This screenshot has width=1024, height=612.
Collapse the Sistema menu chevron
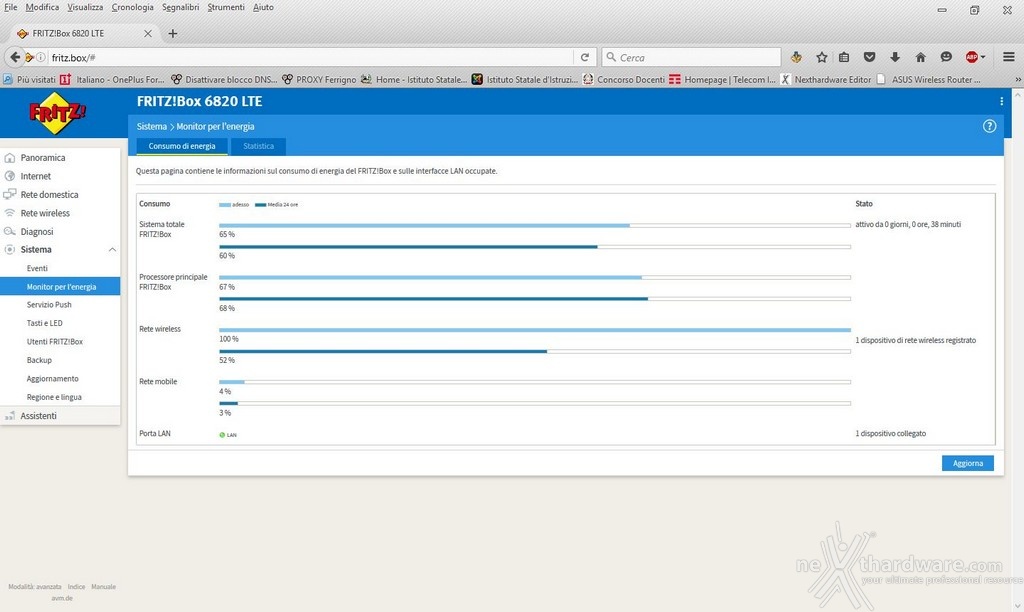(112, 250)
